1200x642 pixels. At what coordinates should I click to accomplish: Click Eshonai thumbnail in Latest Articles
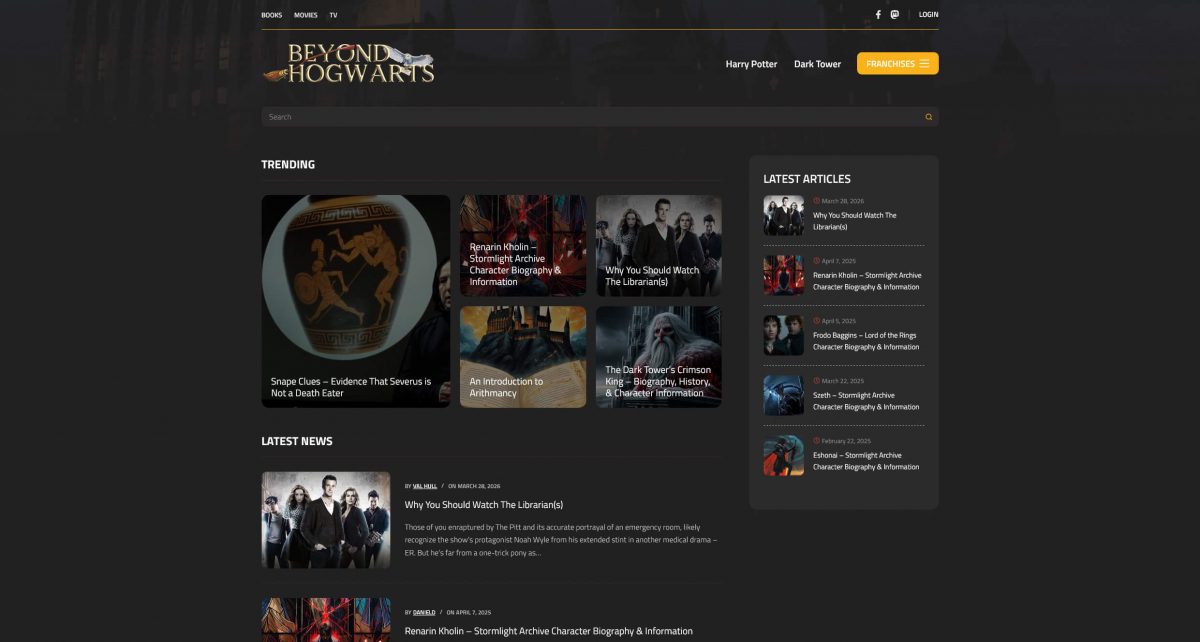pyautogui.click(x=784, y=455)
